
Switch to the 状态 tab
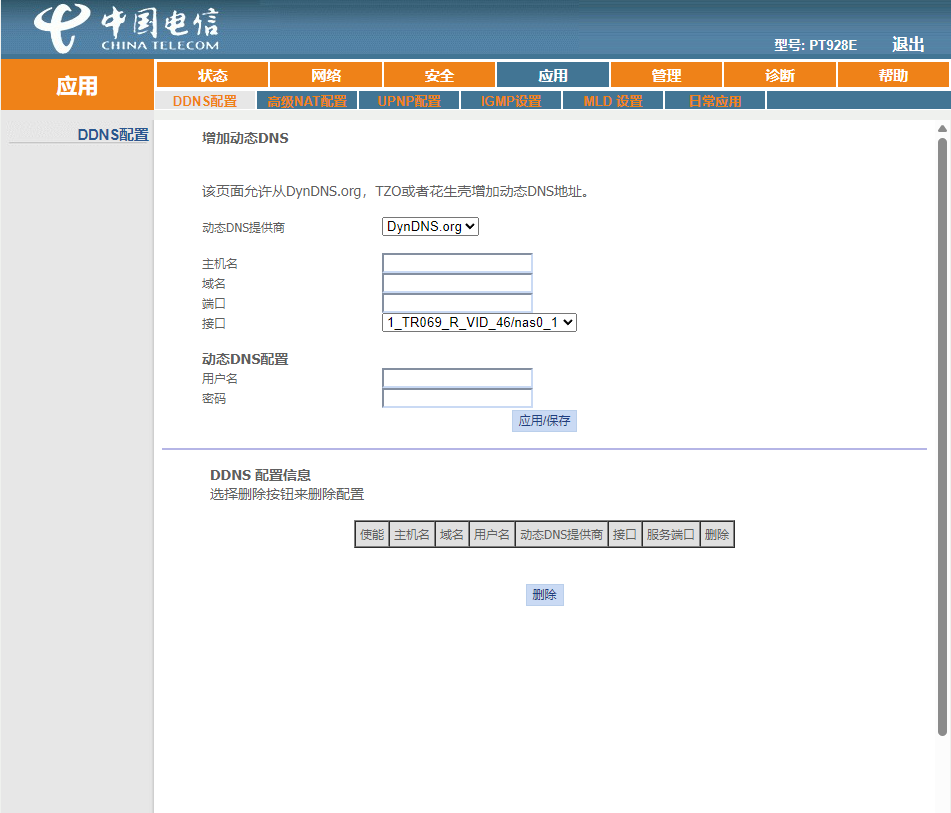tap(212, 74)
